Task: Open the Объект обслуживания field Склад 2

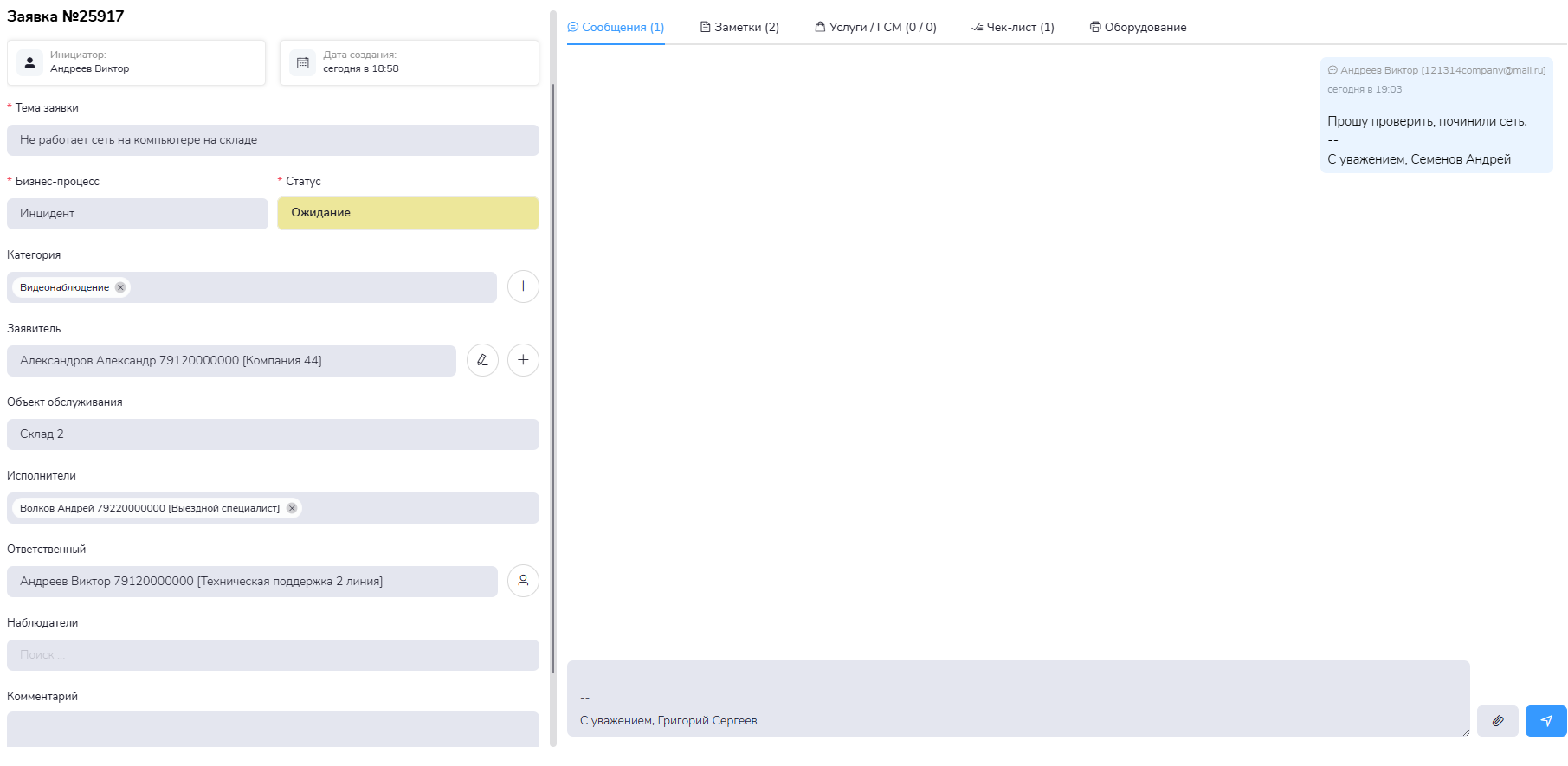Action: click(273, 434)
